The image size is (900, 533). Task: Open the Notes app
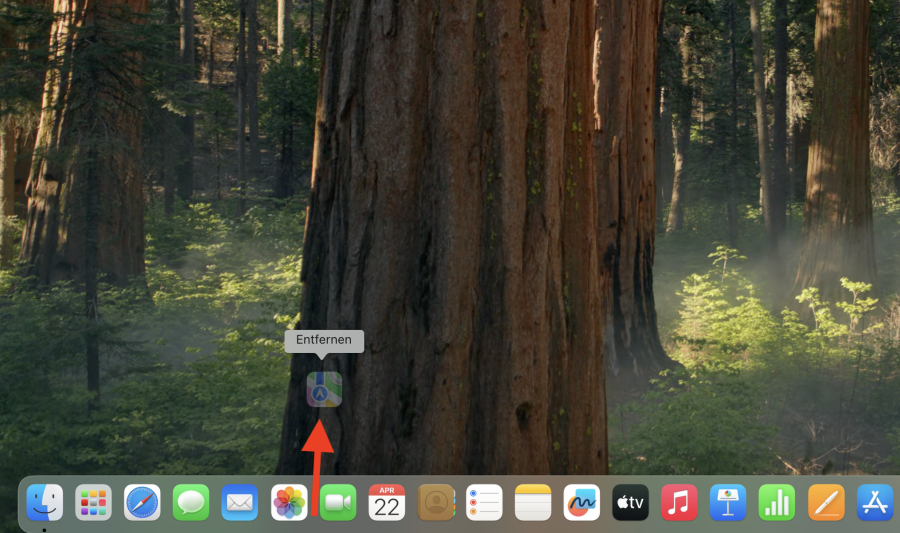pyautogui.click(x=533, y=502)
